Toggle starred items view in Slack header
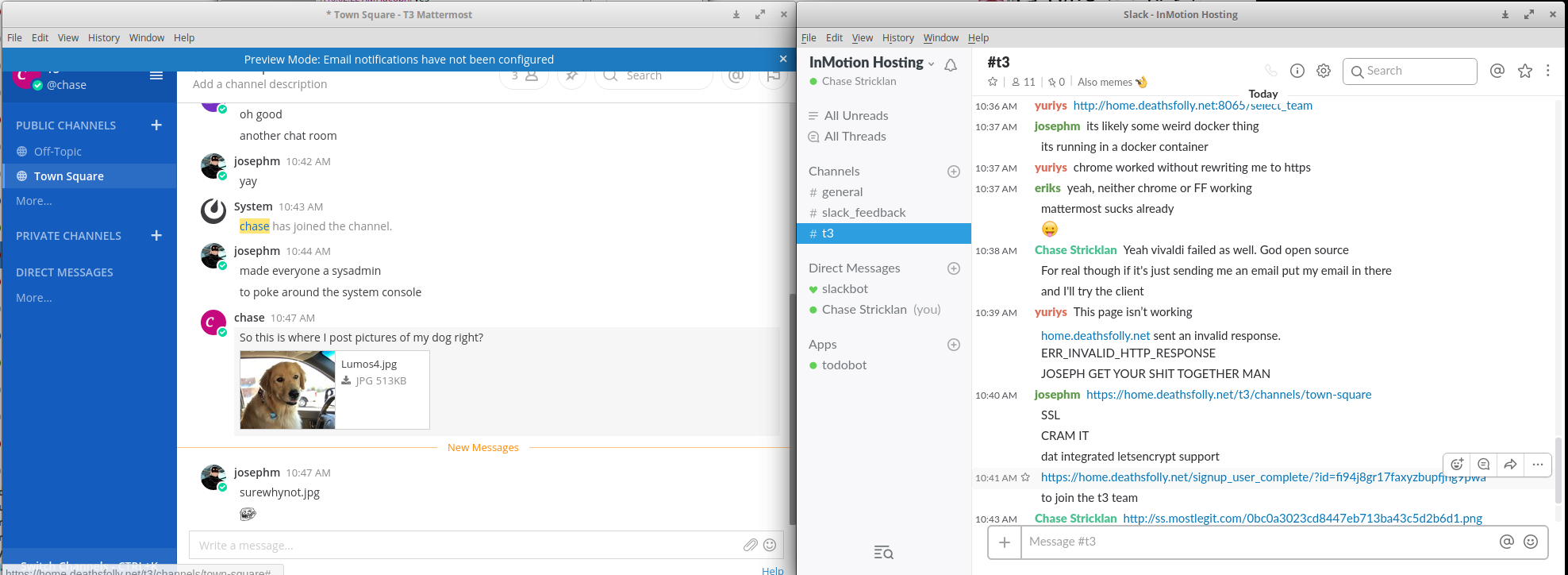 tap(1524, 71)
